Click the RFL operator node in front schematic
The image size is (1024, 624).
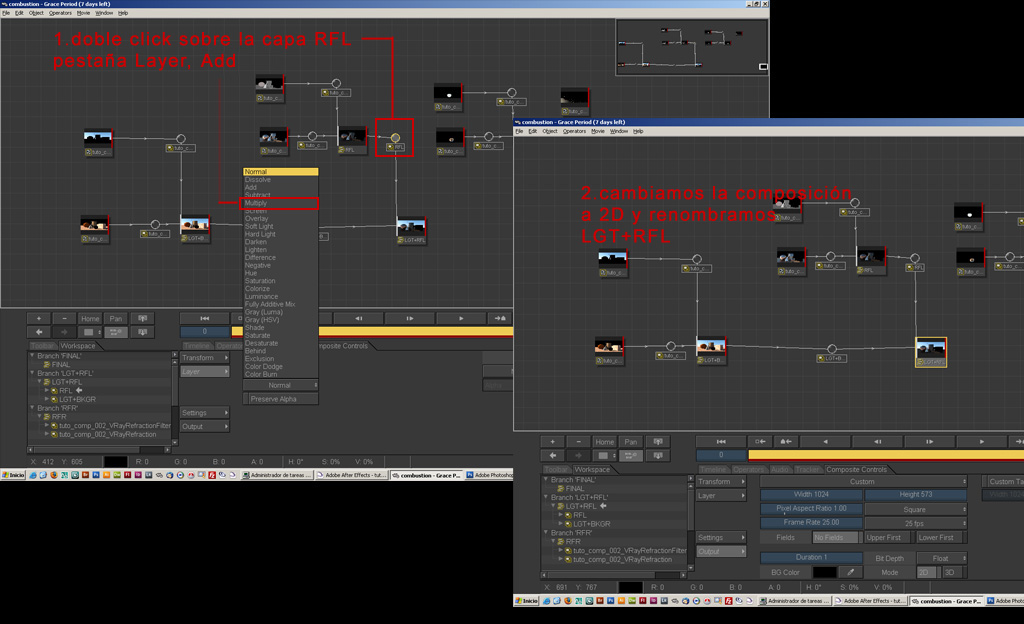click(915, 258)
